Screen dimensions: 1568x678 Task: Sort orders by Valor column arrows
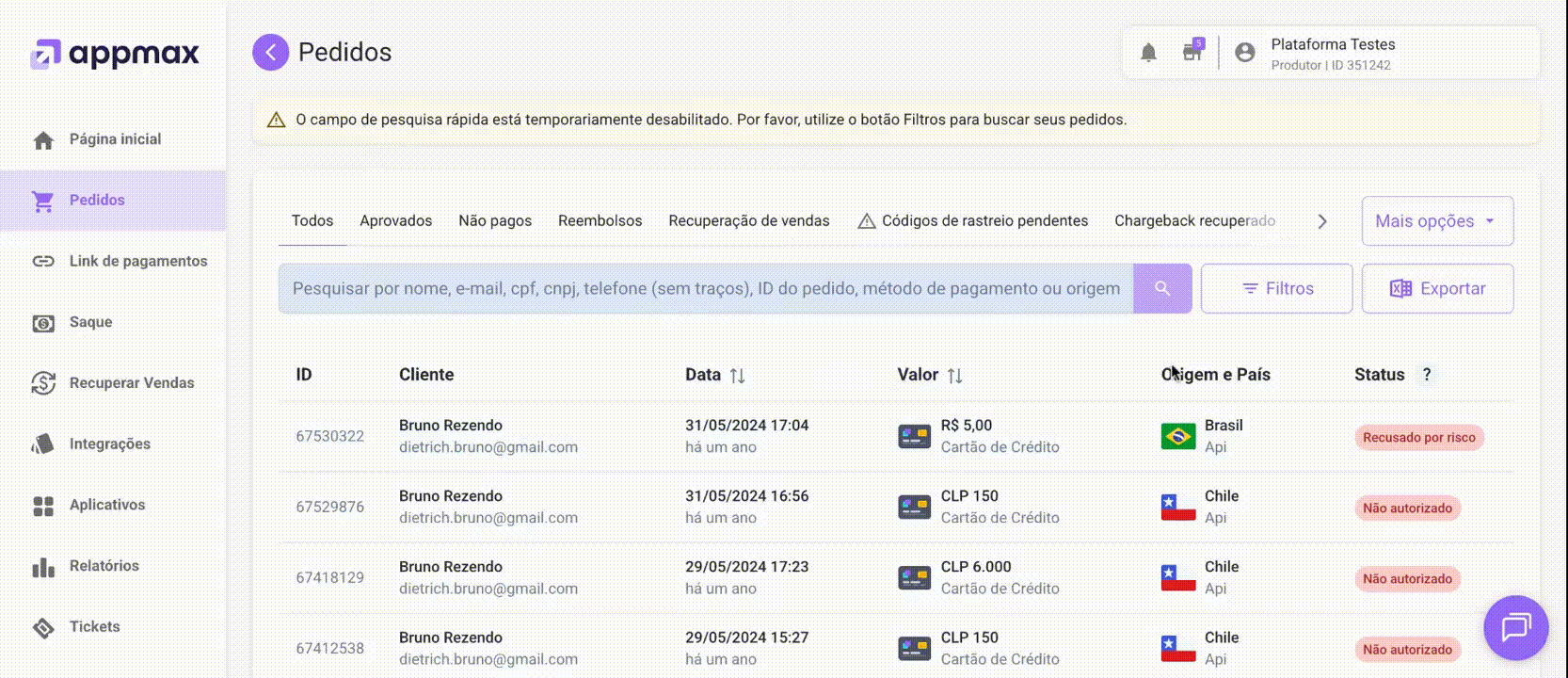[x=954, y=376]
